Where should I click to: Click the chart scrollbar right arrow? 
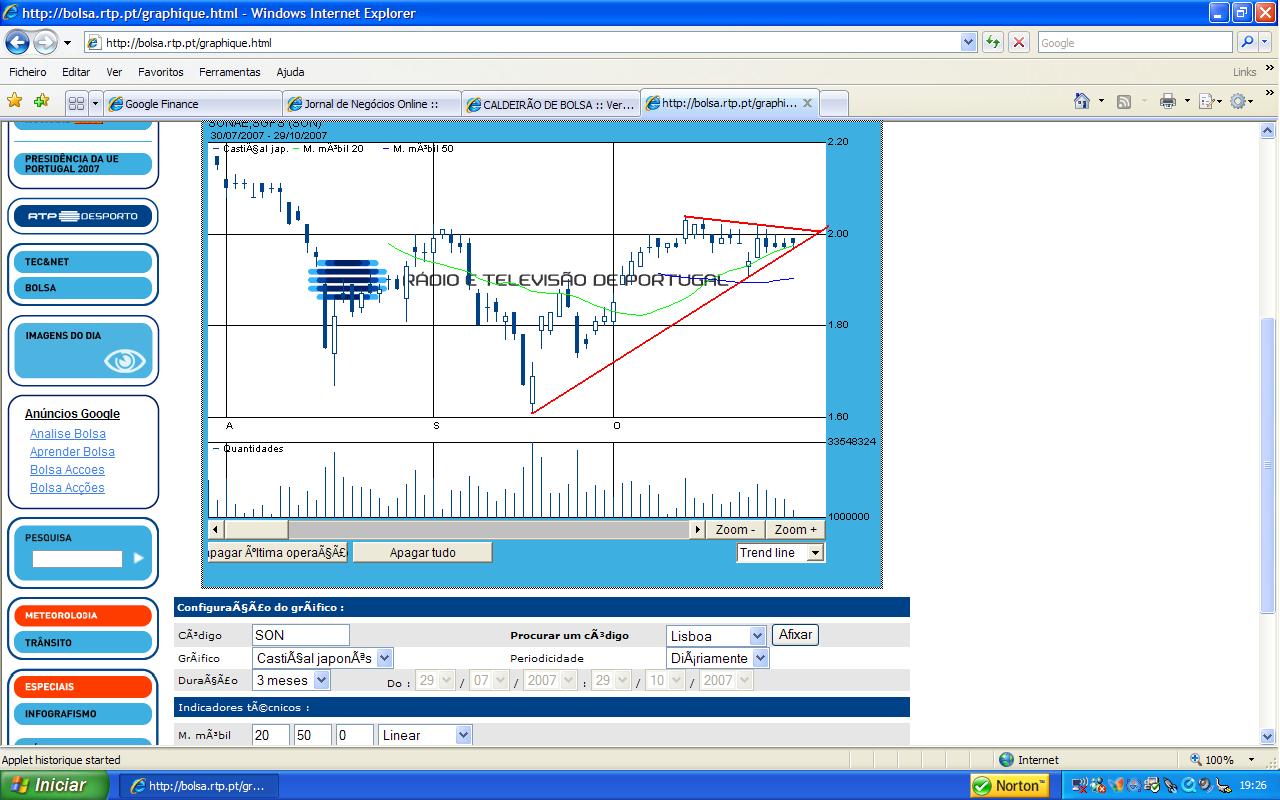698,529
